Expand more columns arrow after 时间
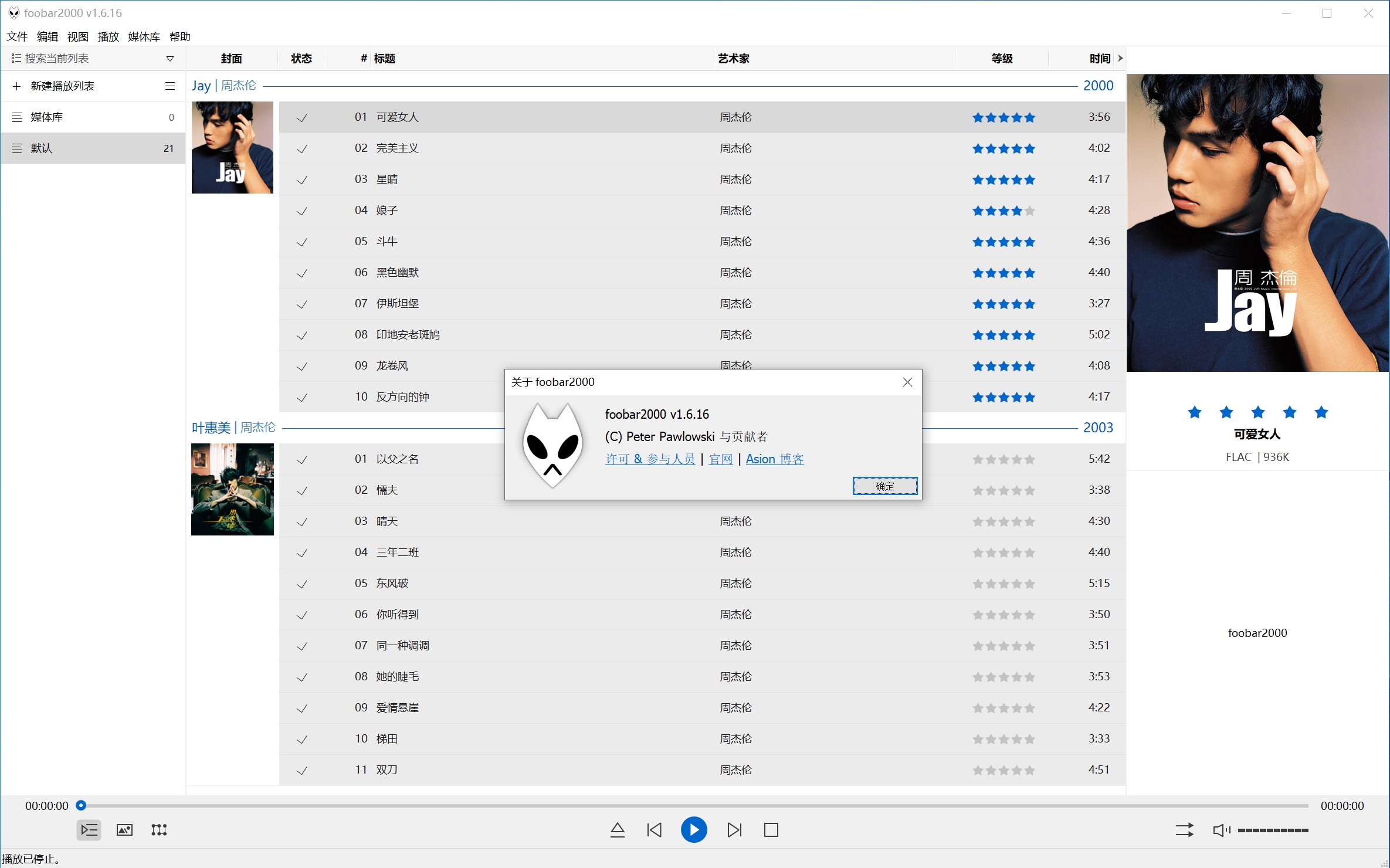The image size is (1390, 868). pos(1120,58)
